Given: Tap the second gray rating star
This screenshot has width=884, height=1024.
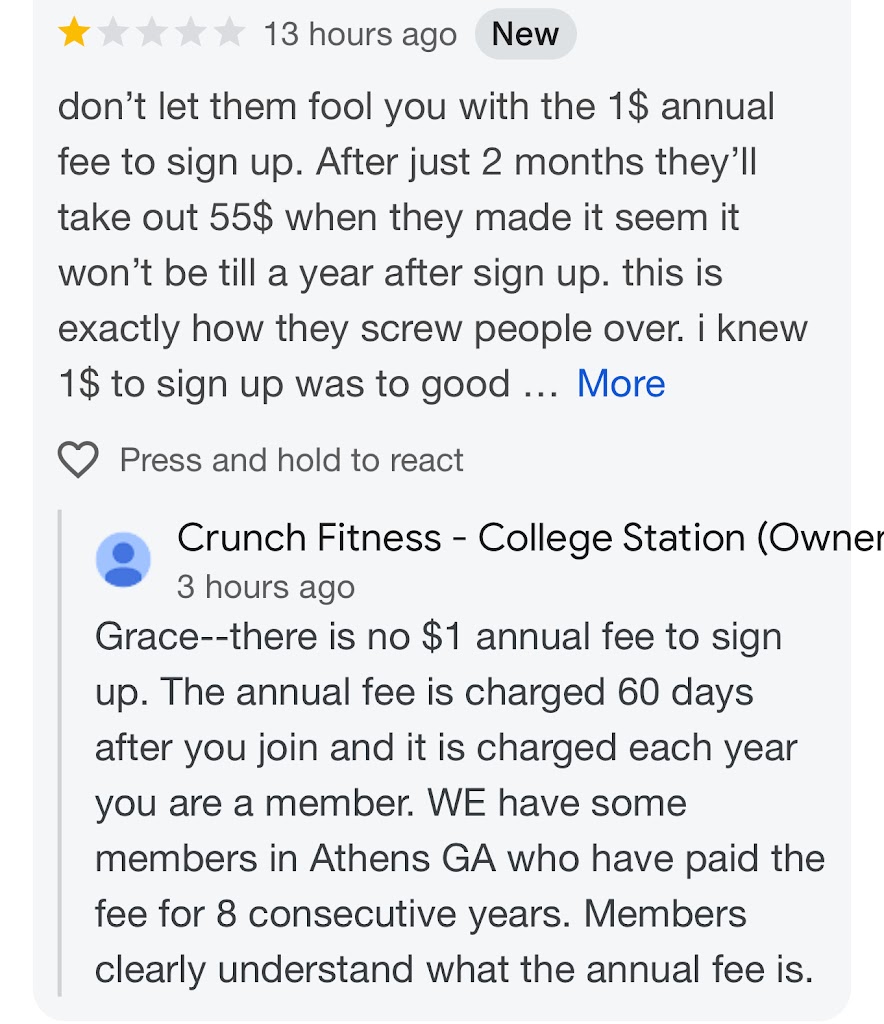Looking at the screenshot, I should [113, 34].
